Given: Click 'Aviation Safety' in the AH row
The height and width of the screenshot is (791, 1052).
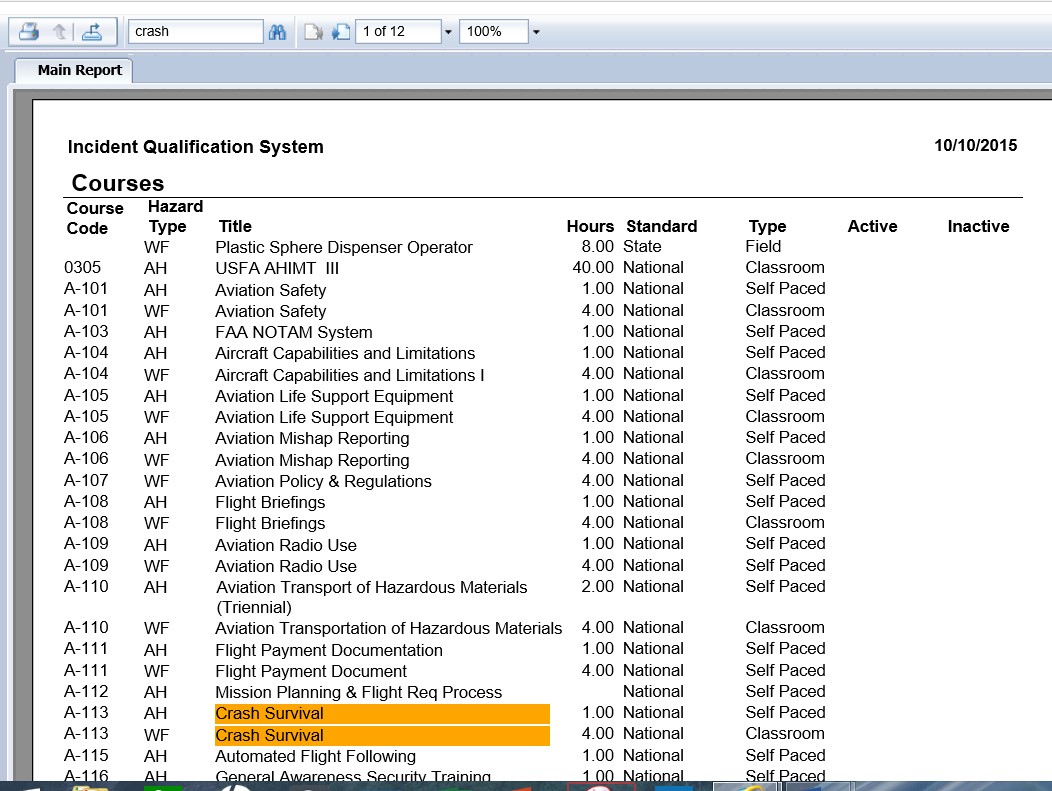Looking at the screenshot, I should coord(270,290).
